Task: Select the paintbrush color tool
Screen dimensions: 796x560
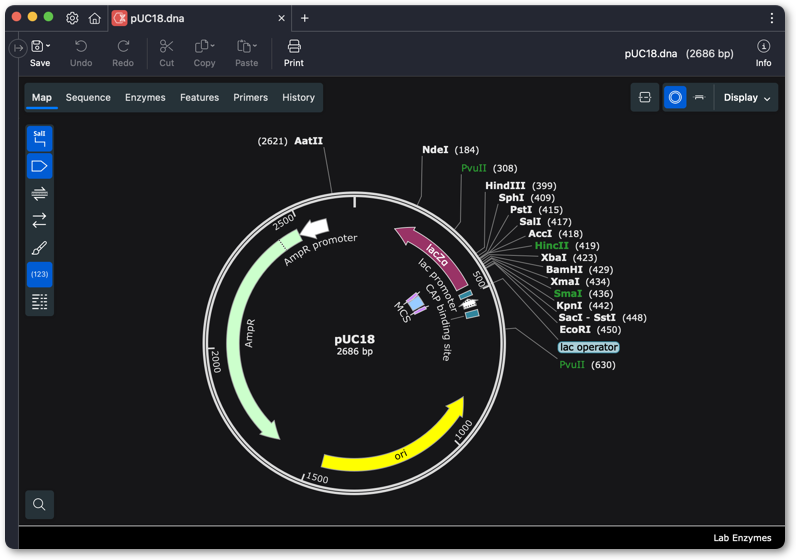Action: [x=39, y=248]
